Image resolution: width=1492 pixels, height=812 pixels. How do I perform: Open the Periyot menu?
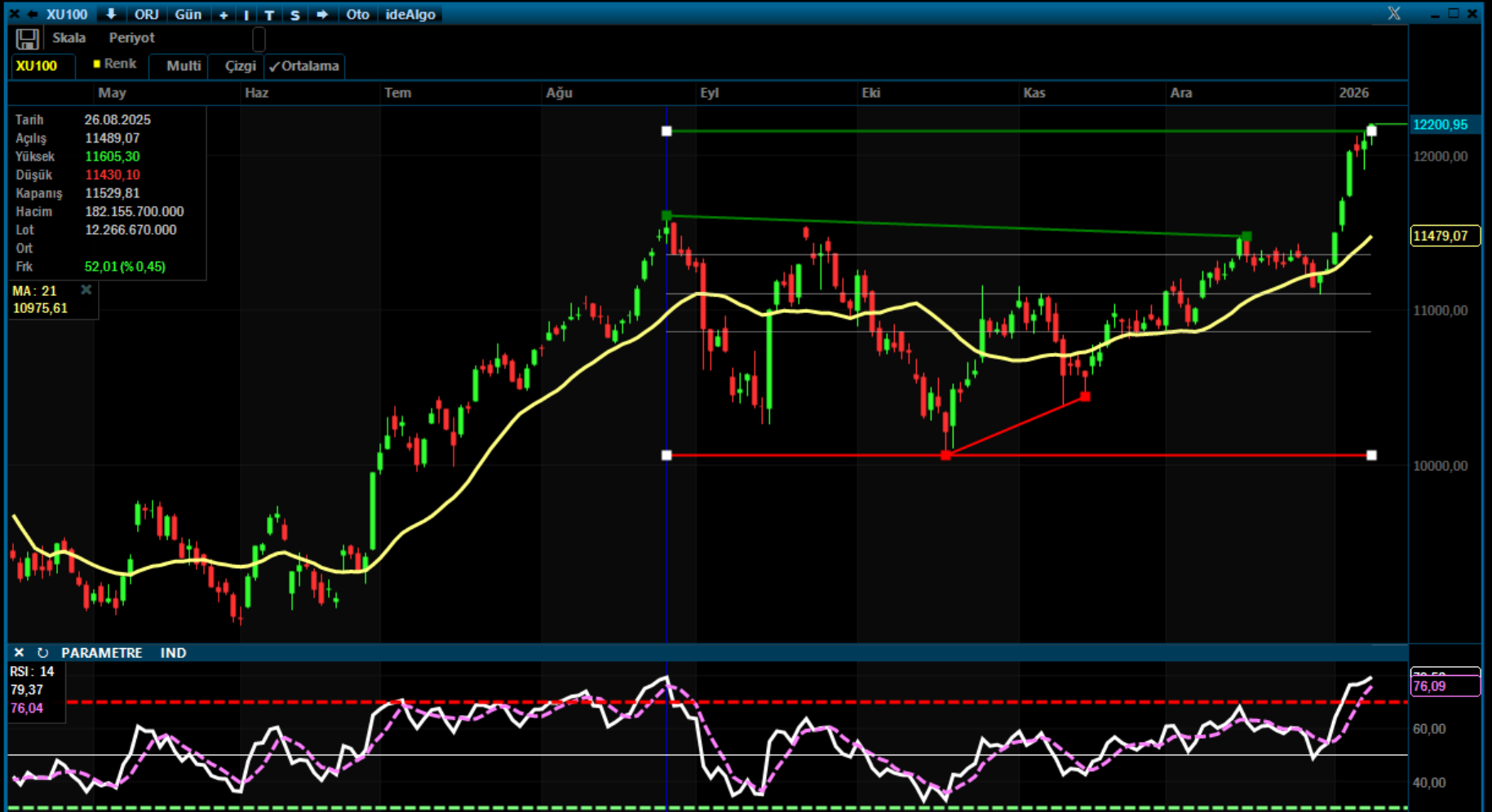coord(131,38)
